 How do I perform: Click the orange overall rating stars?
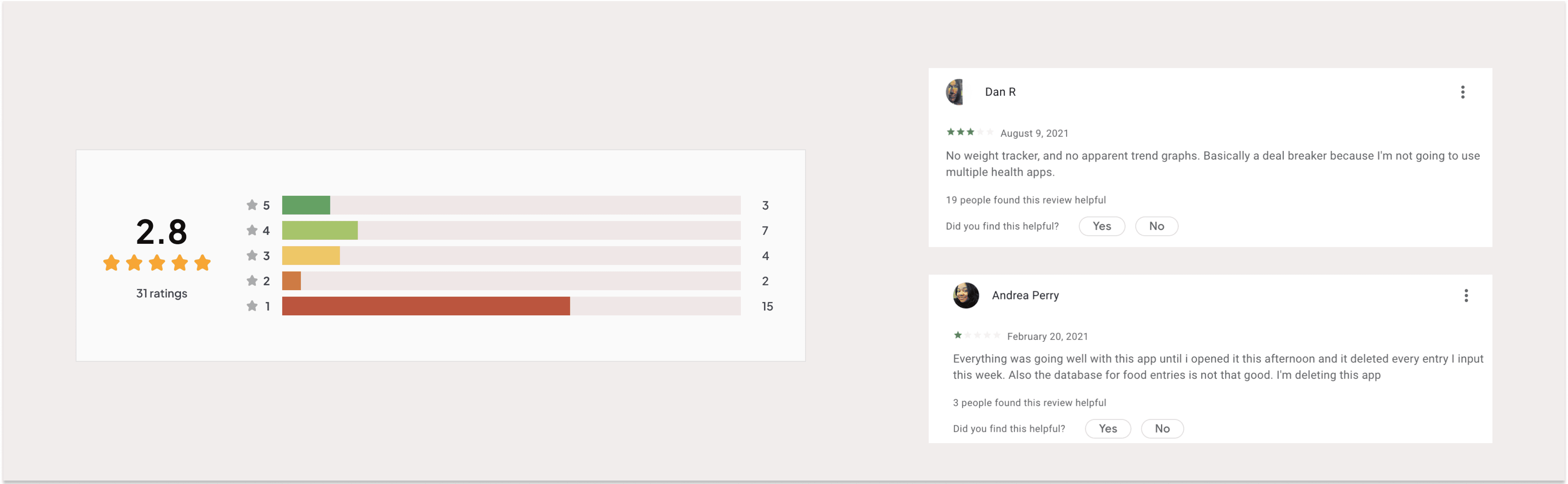pyautogui.click(x=156, y=263)
